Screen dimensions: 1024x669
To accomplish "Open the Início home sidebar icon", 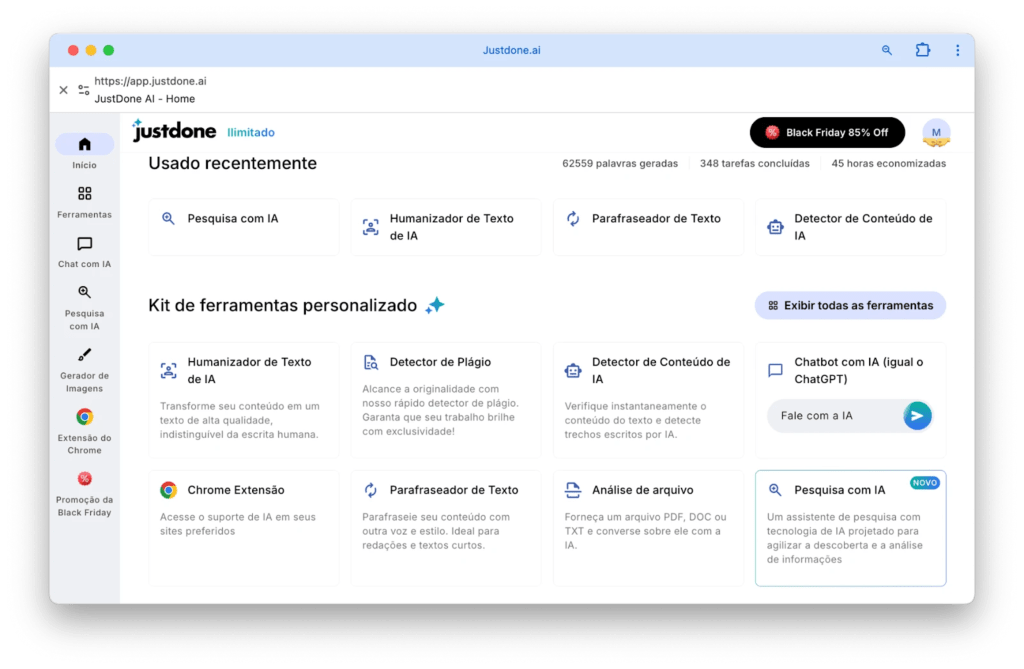I will (84, 144).
